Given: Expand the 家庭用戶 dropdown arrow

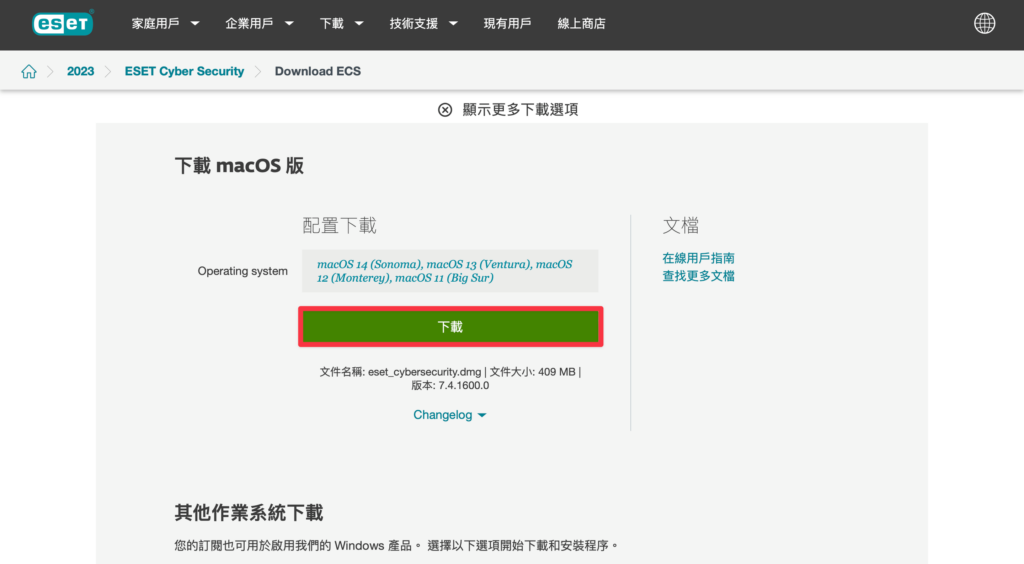Looking at the screenshot, I should [195, 24].
